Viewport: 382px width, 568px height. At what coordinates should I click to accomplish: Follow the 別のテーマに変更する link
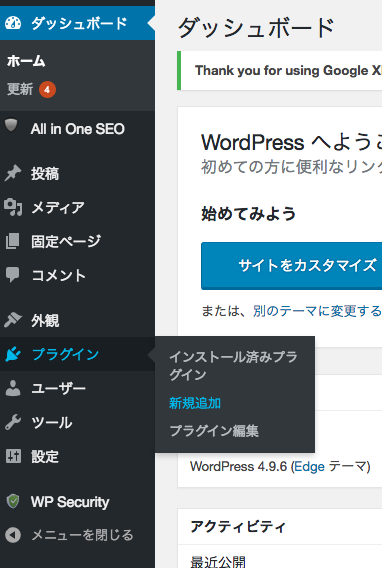(317, 311)
